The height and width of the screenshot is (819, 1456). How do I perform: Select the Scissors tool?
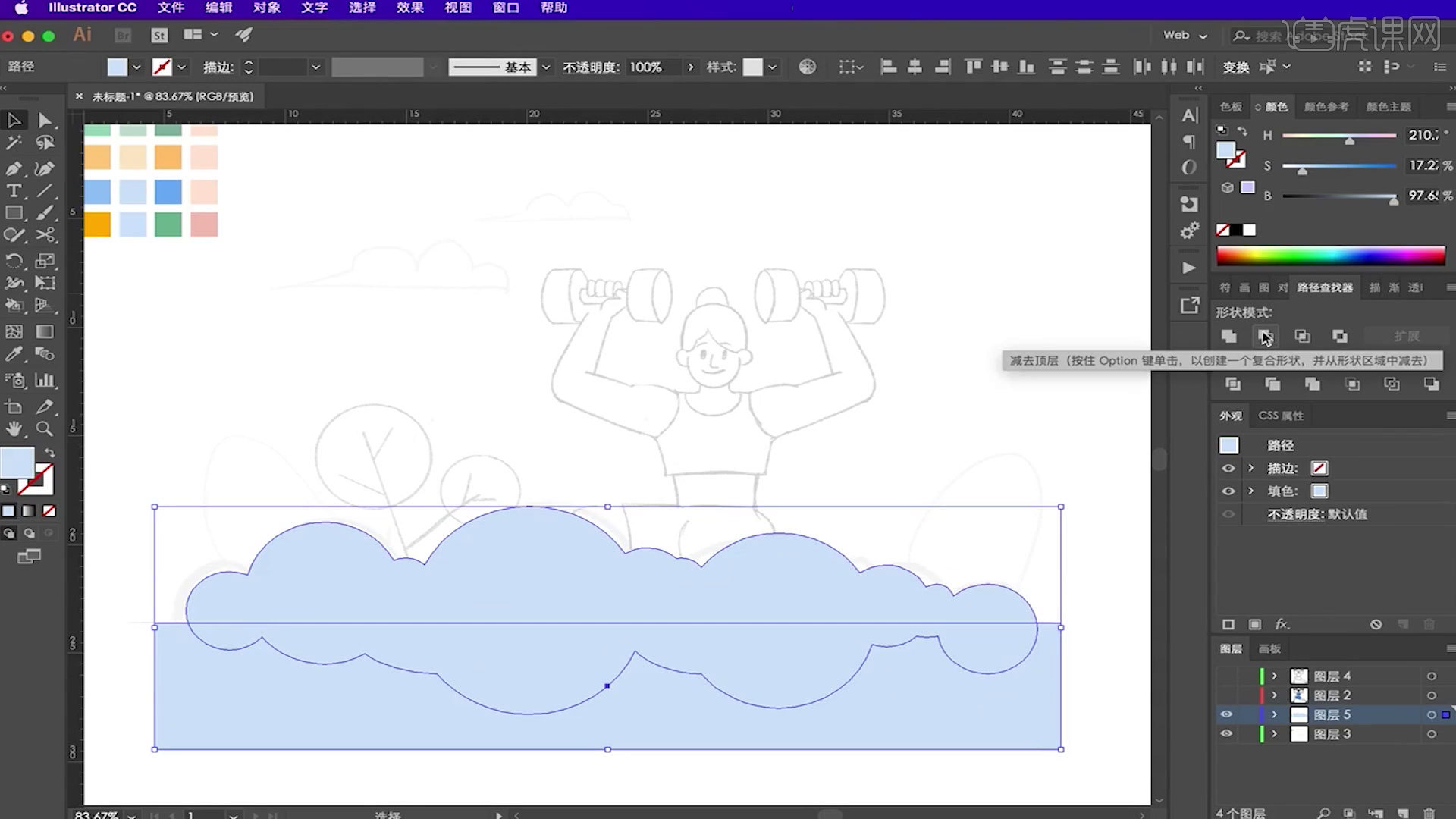(45, 235)
